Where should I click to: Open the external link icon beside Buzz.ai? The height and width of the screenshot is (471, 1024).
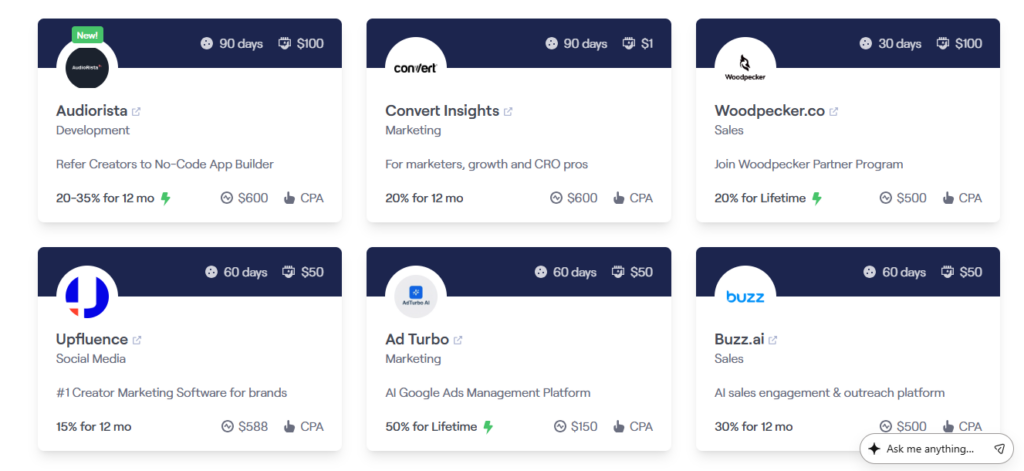(x=773, y=340)
